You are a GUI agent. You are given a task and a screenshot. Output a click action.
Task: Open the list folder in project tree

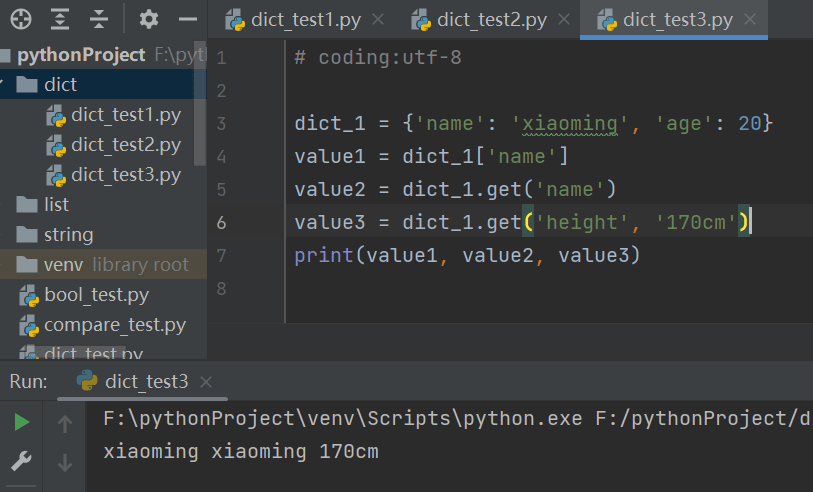click(56, 205)
